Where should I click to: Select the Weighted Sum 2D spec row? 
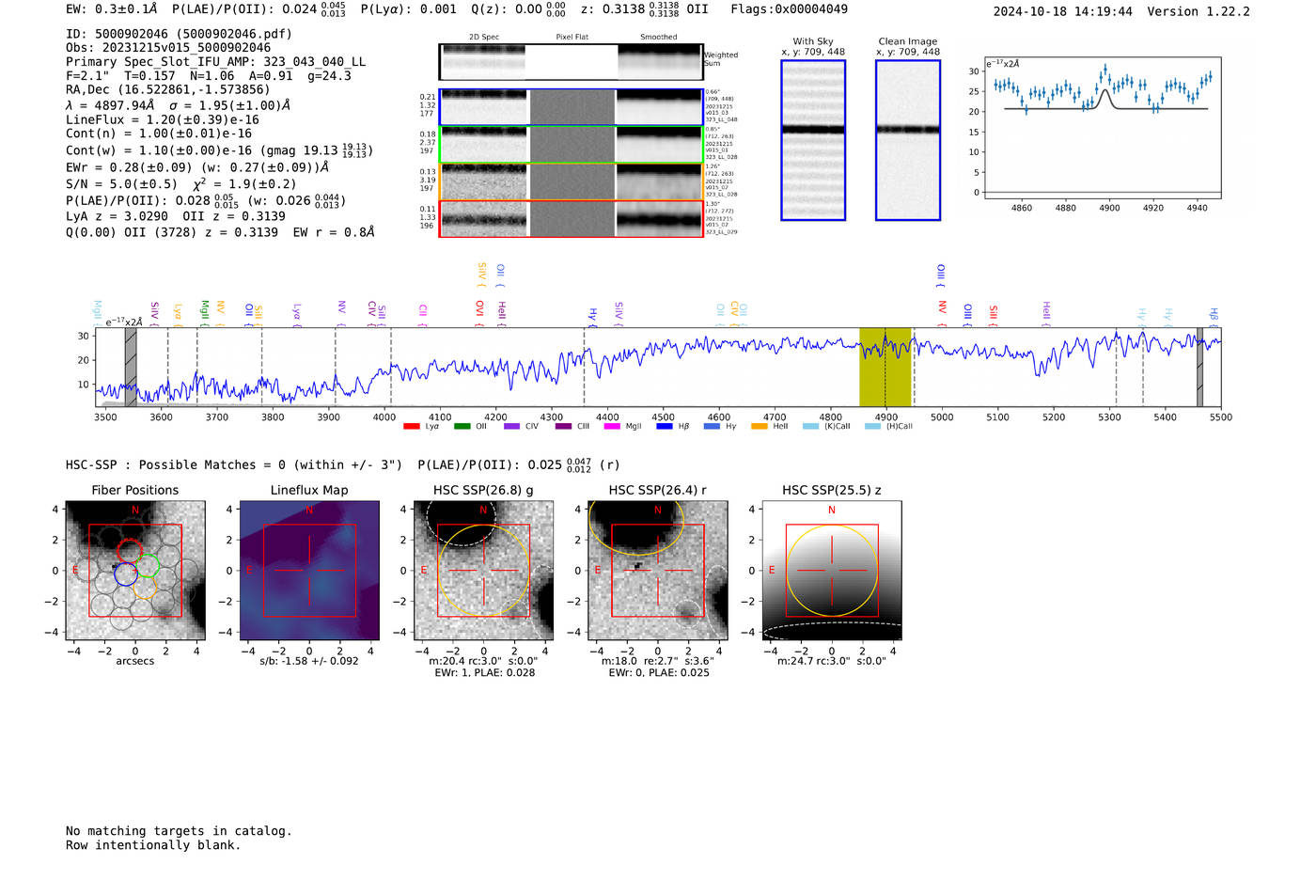(572, 62)
